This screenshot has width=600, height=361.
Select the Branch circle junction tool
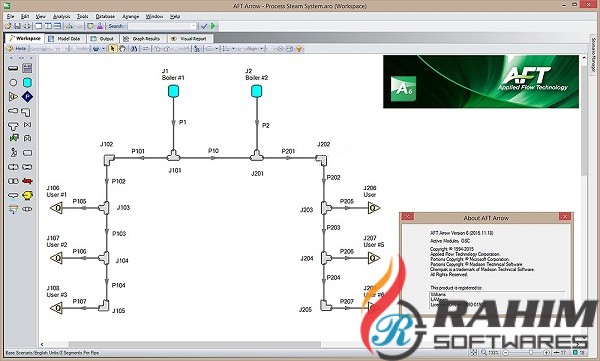click(13, 83)
